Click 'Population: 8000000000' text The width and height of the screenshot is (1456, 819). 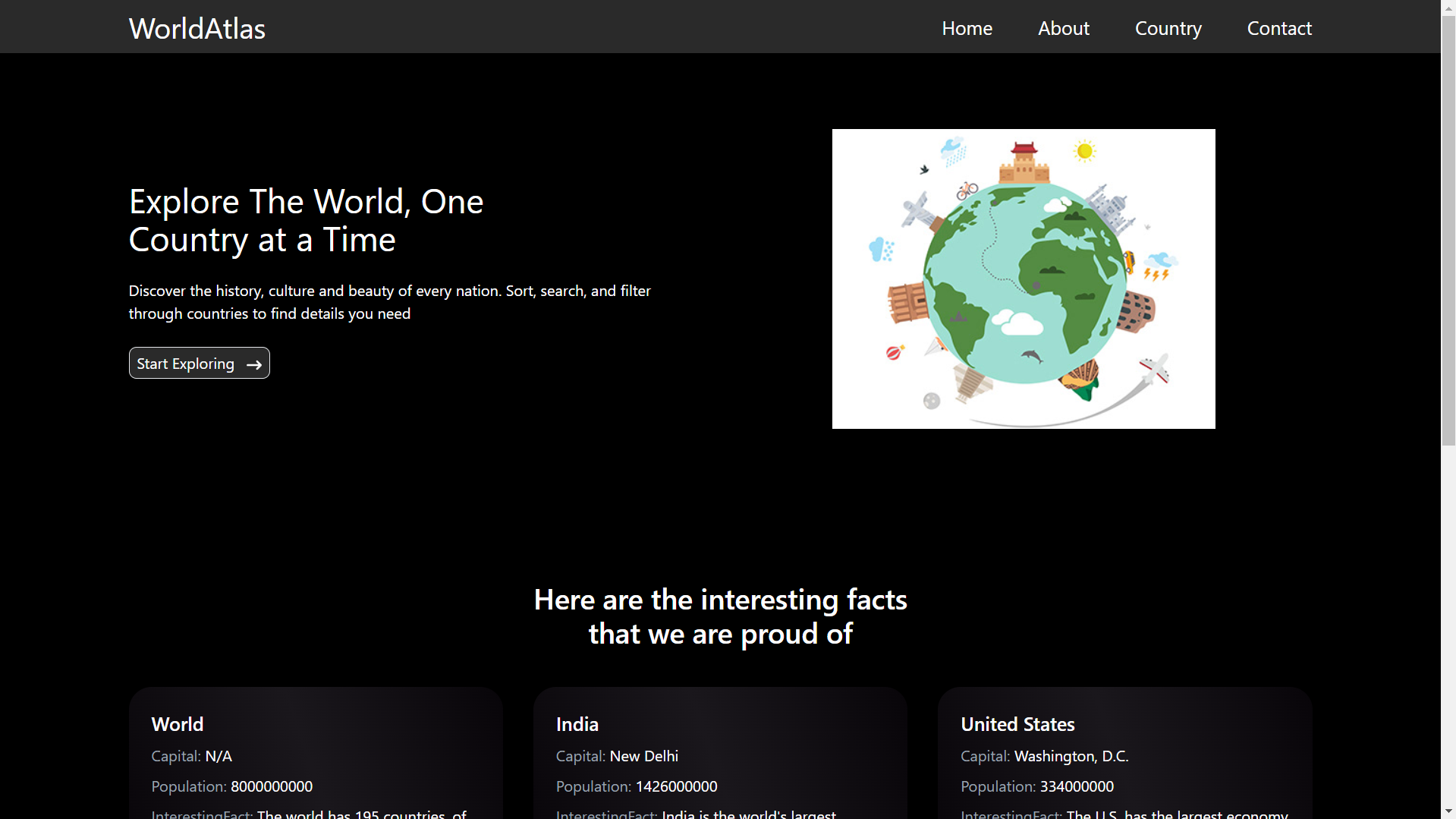tap(232, 786)
